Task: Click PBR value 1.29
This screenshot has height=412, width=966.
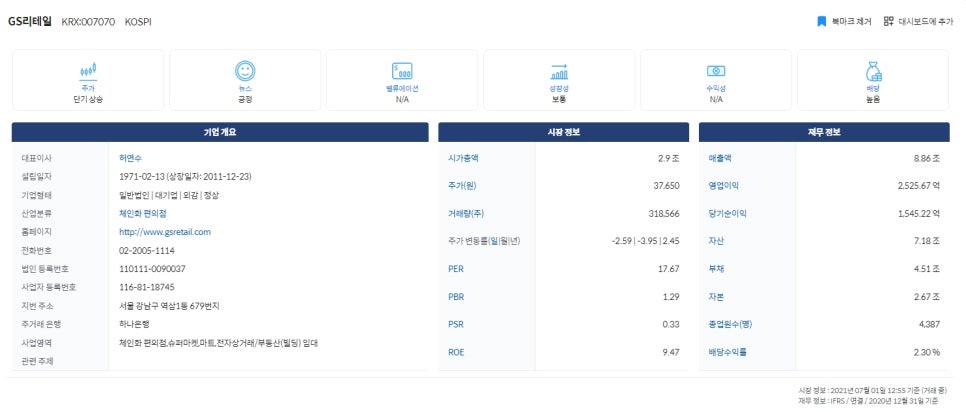Action: tap(671, 297)
